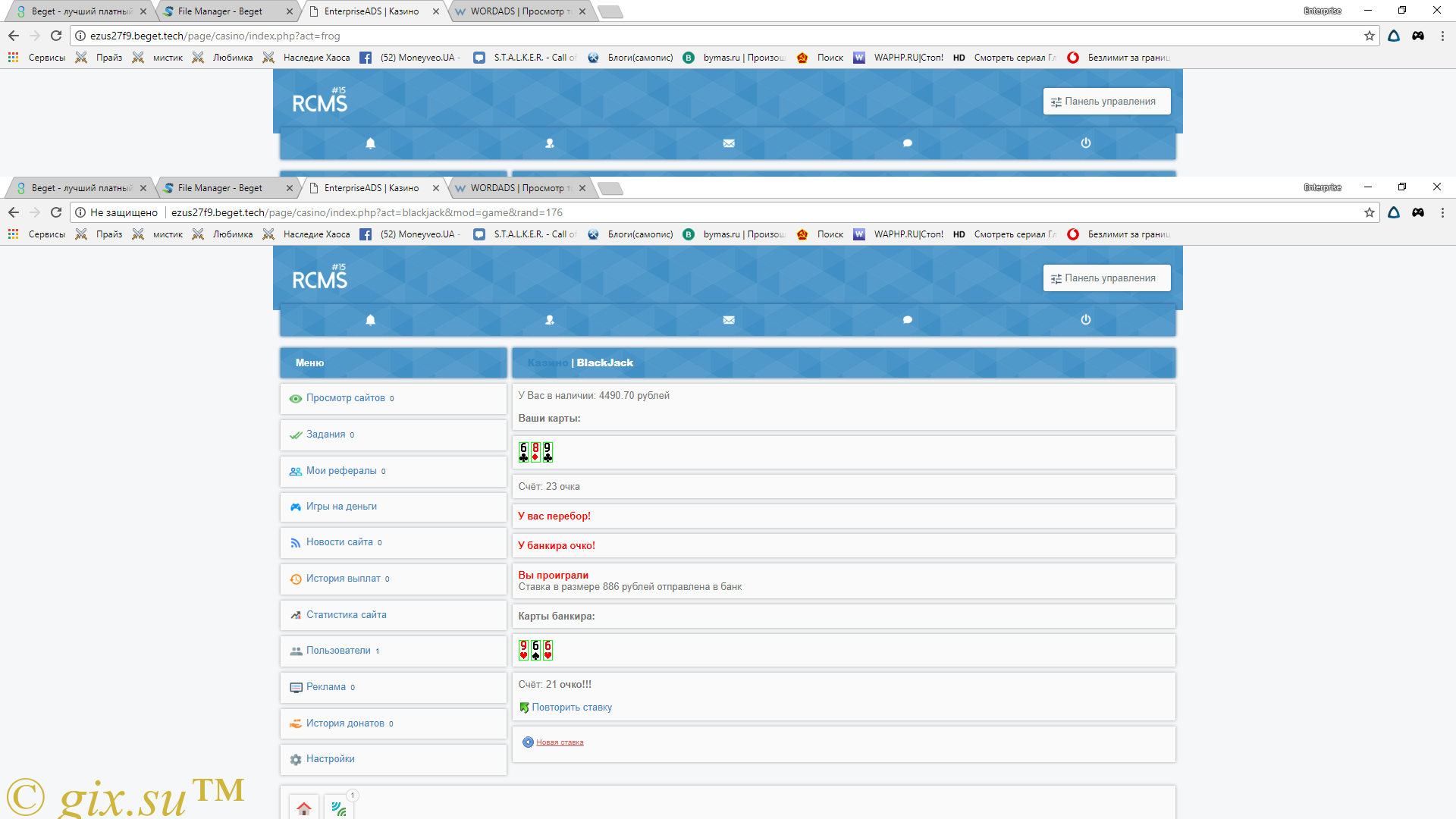The width and height of the screenshot is (1456, 819).
Task: Go back in lower browser window
Action: (x=14, y=212)
